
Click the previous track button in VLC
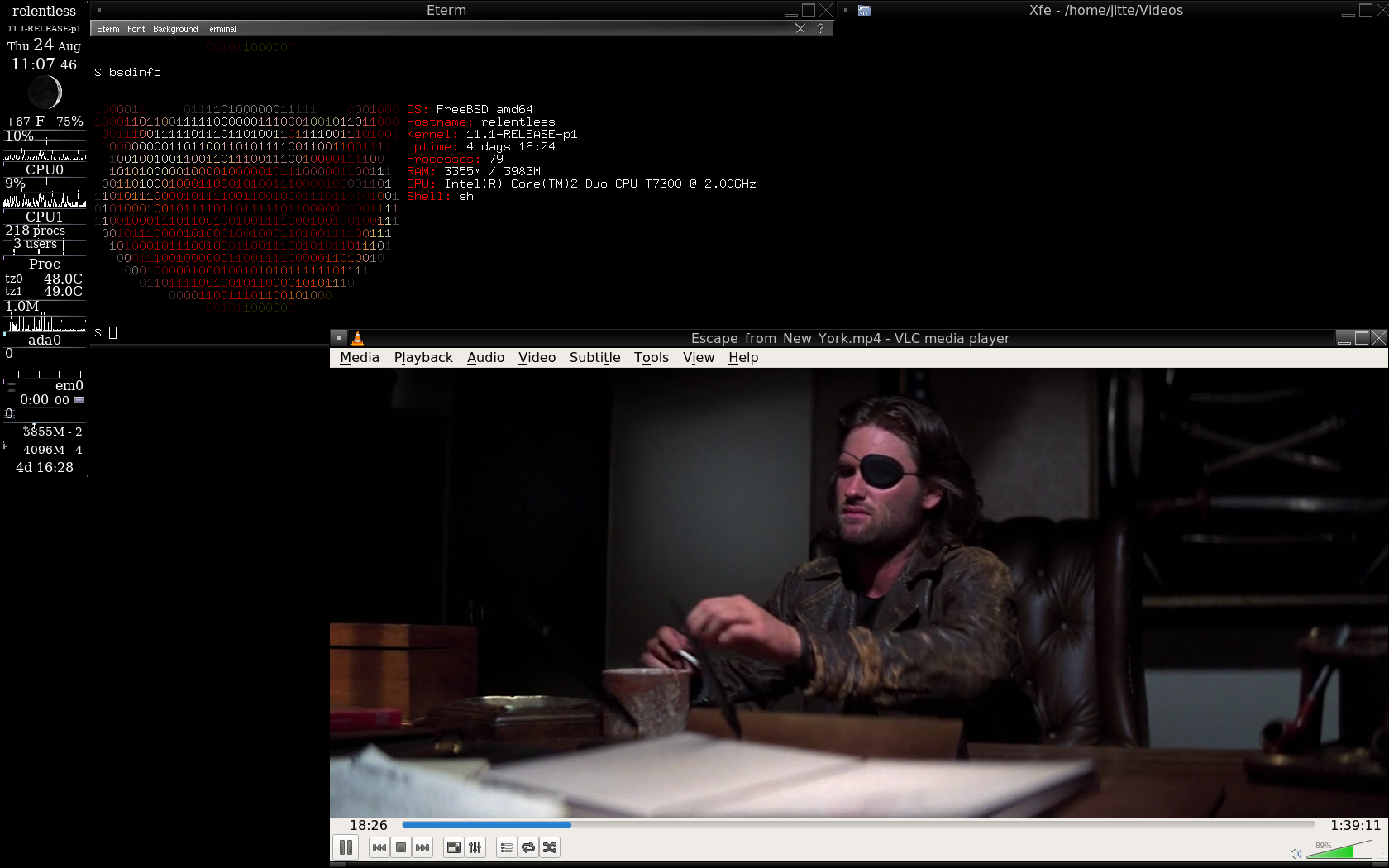(379, 847)
